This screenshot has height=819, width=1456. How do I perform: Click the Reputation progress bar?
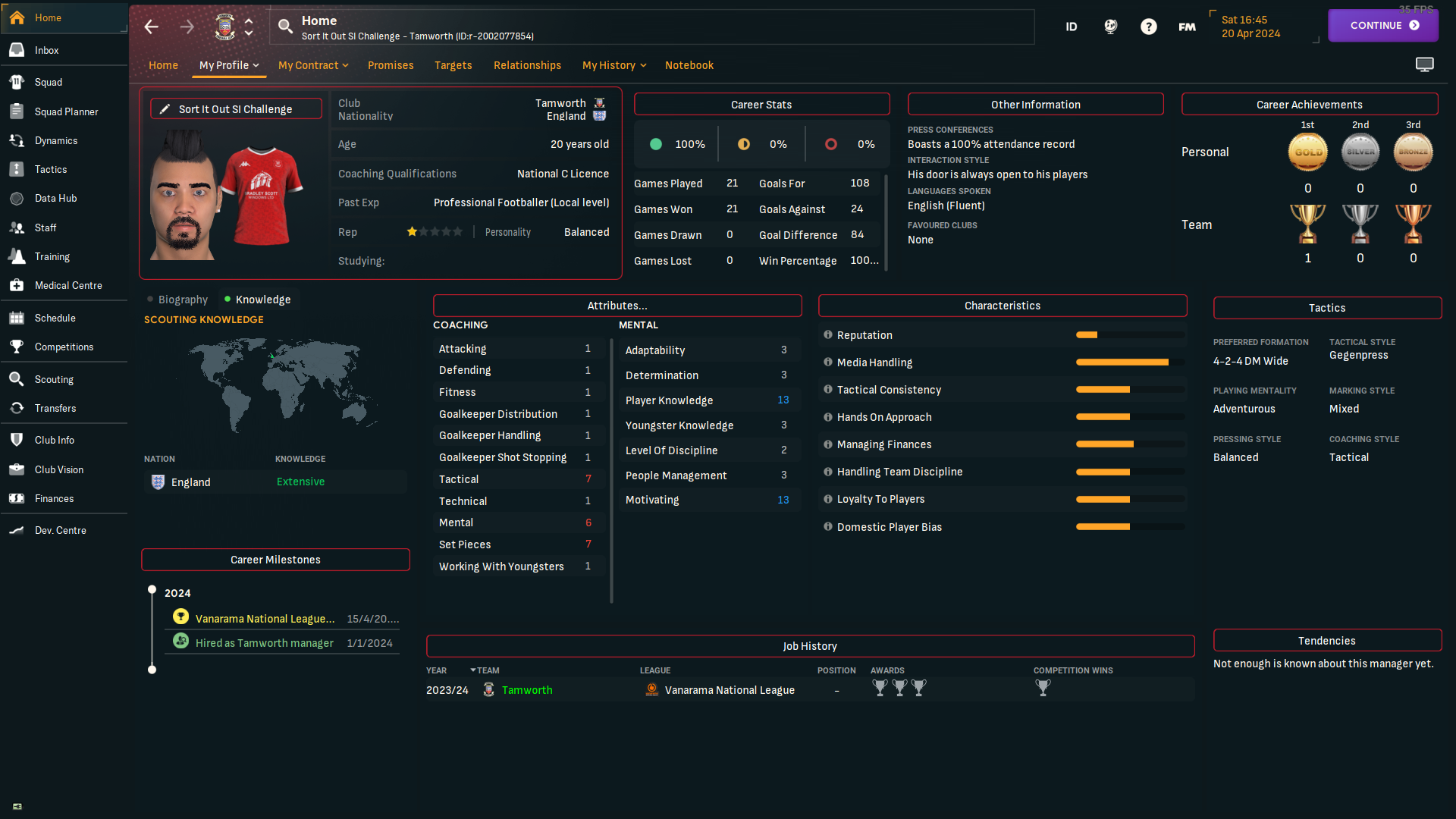pyautogui.click(x=1130, y=335)
